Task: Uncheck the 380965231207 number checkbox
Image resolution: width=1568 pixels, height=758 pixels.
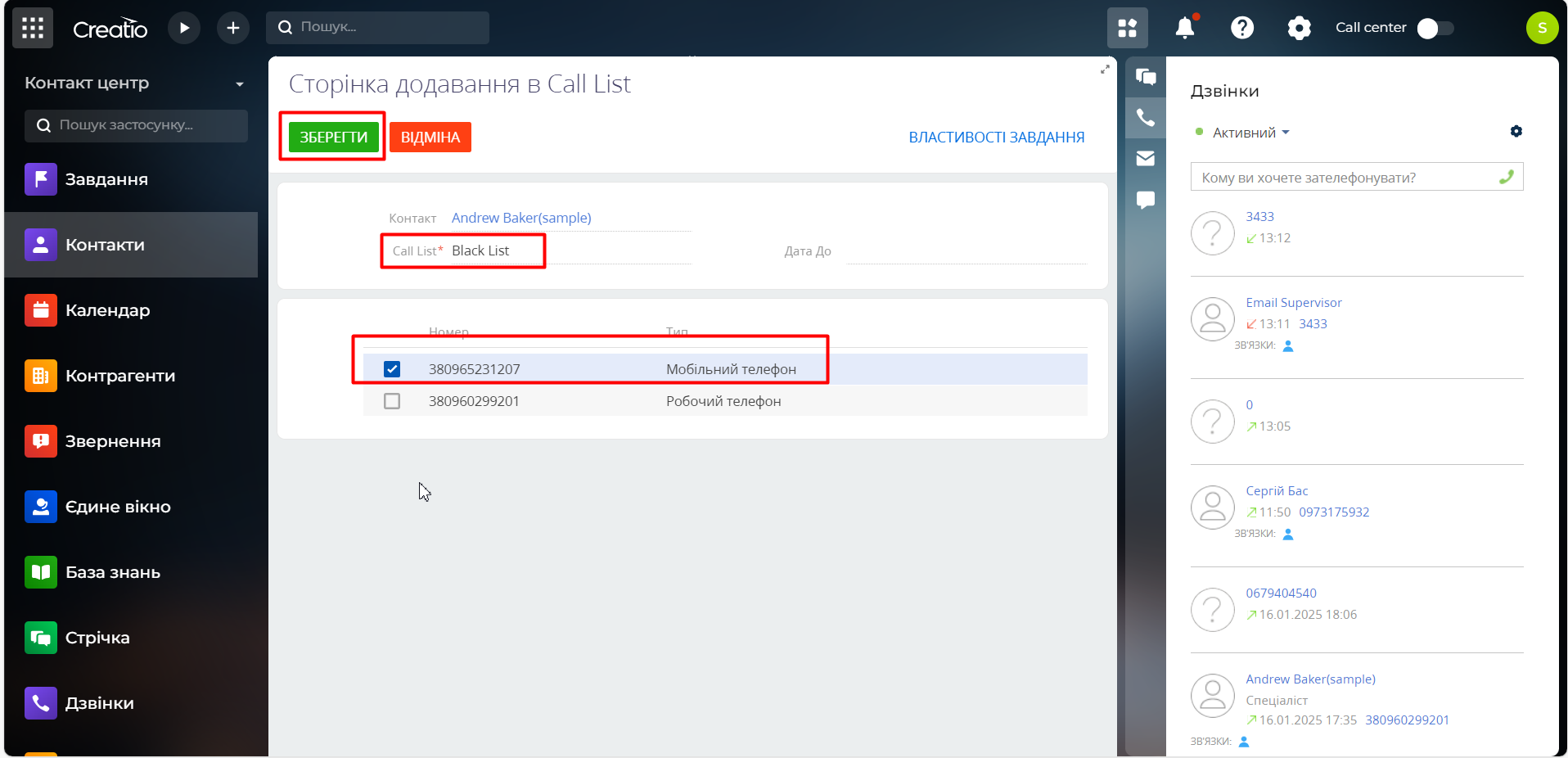Action: [x=392, y=369]
